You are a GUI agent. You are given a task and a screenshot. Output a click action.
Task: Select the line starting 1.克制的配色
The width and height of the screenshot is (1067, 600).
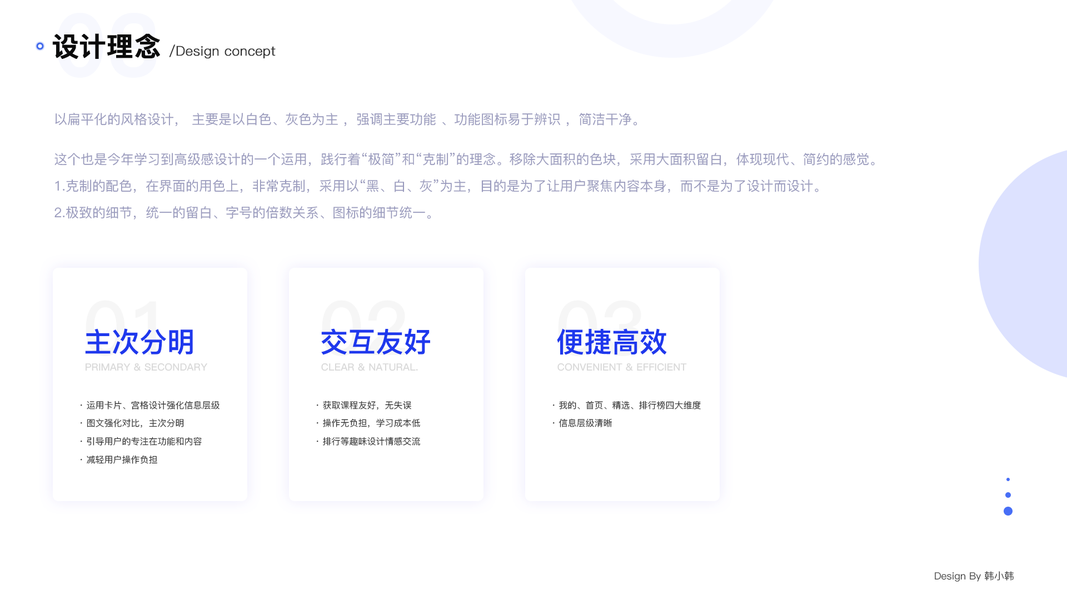pyautogui.click(x=440, y=186)
